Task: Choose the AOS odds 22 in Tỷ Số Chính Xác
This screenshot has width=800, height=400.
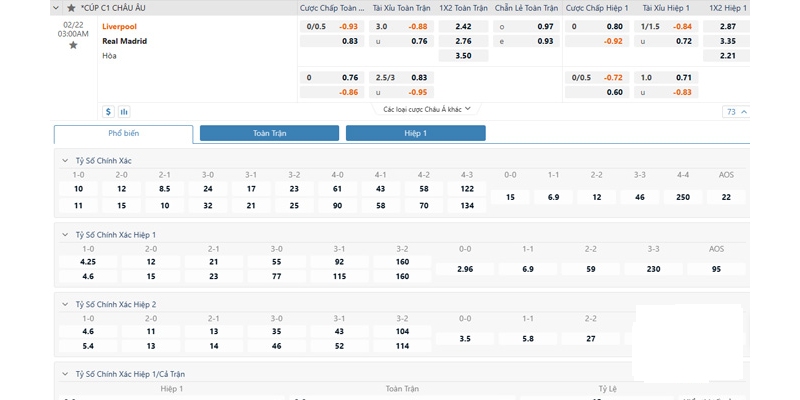Action: (726, 198)
